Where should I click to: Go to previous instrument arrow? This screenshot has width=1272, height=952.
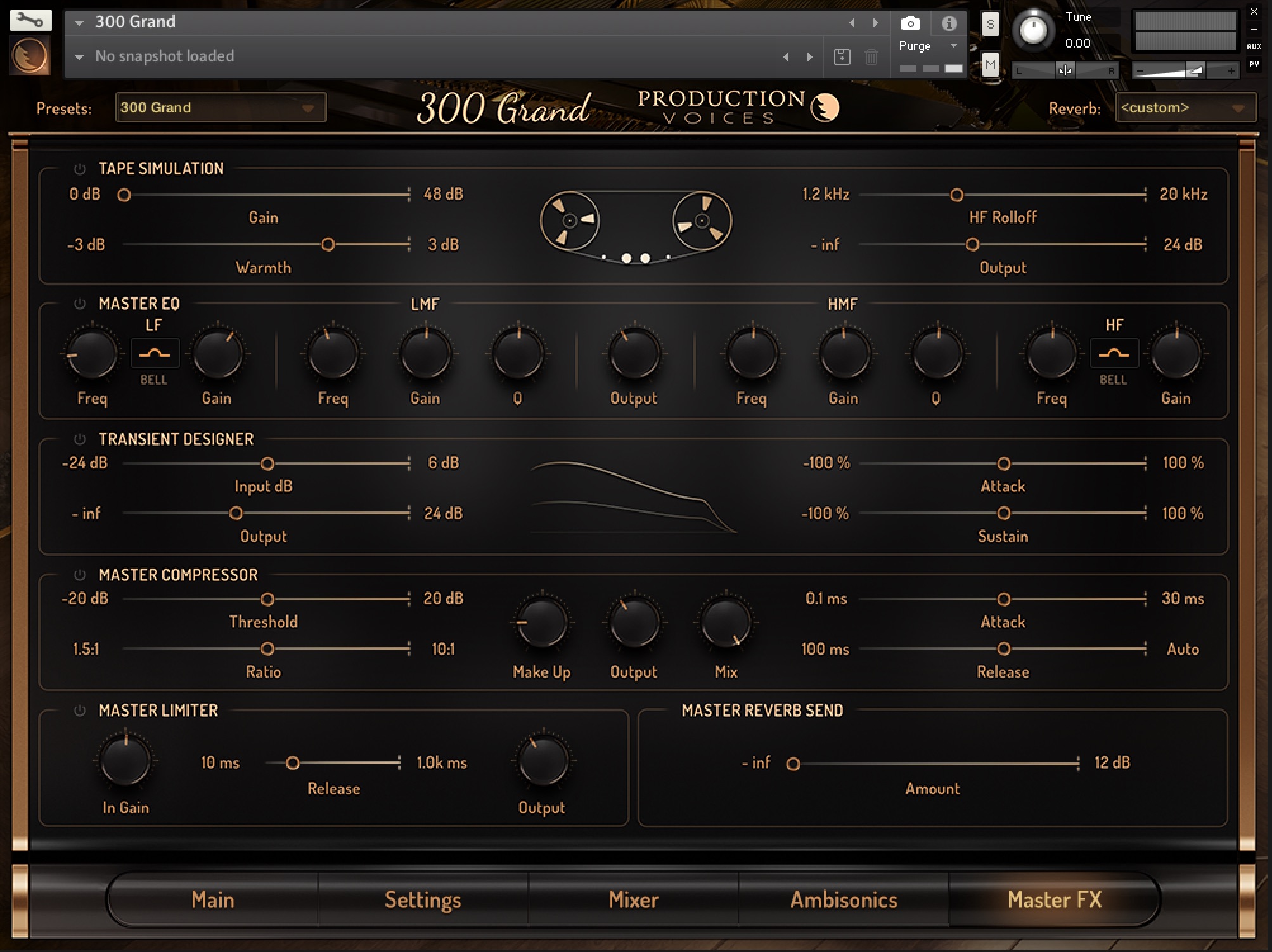(x=852, y=23)
